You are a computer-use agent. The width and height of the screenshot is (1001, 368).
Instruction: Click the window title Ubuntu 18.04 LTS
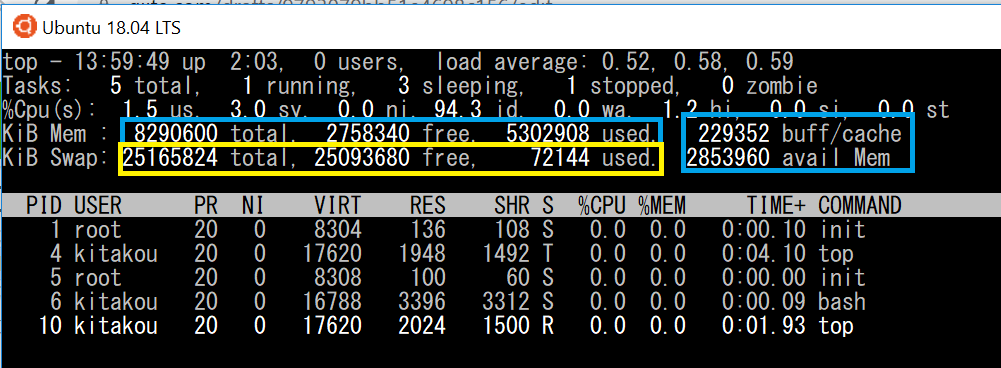click(x=111, y=27)
